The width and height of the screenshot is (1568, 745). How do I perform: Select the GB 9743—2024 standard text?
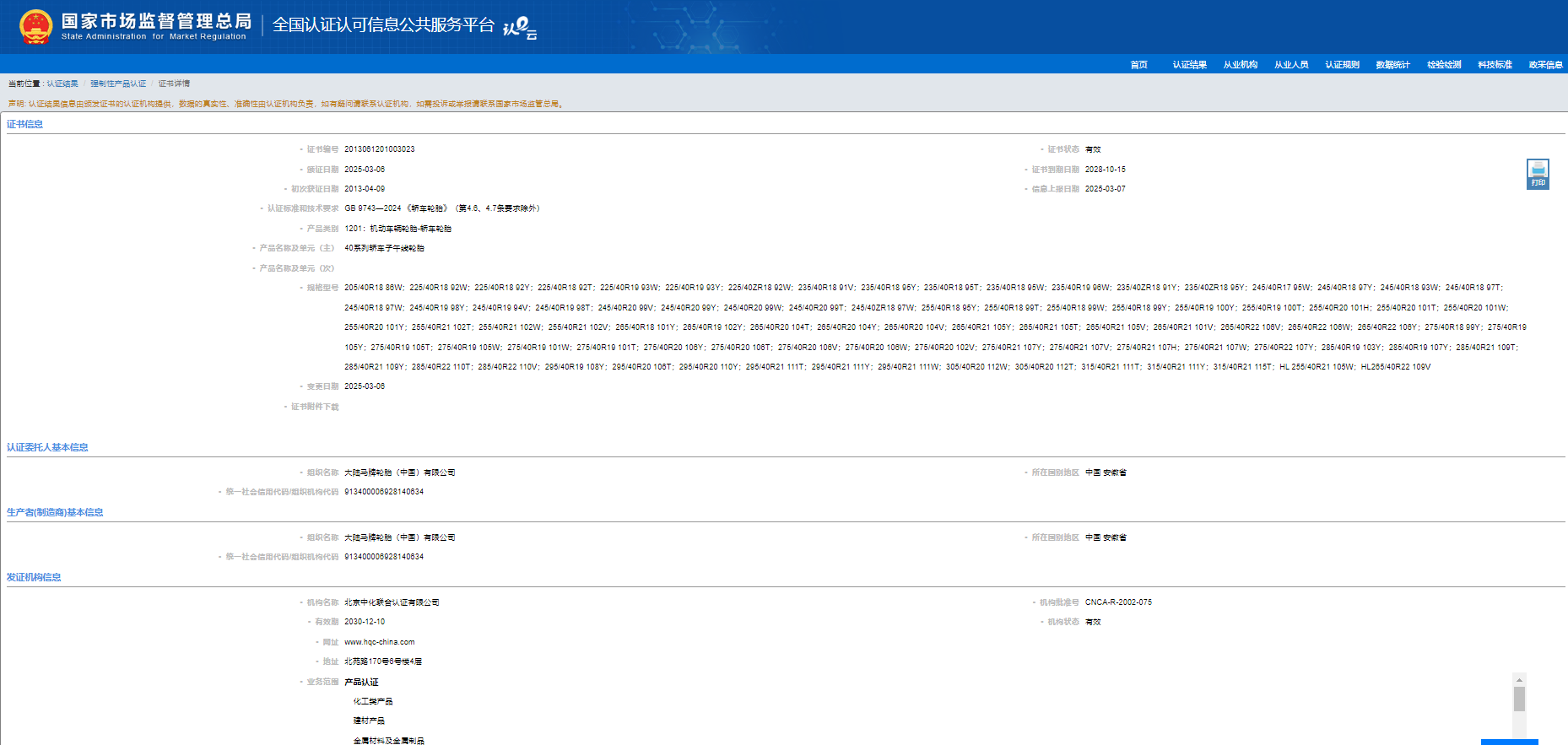tap(442, 208)
